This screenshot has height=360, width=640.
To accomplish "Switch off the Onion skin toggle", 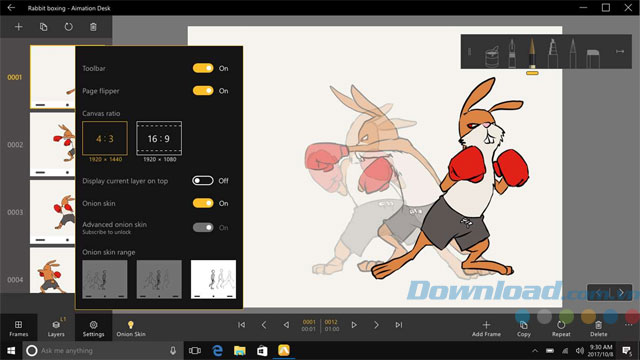I will point(203,203).
